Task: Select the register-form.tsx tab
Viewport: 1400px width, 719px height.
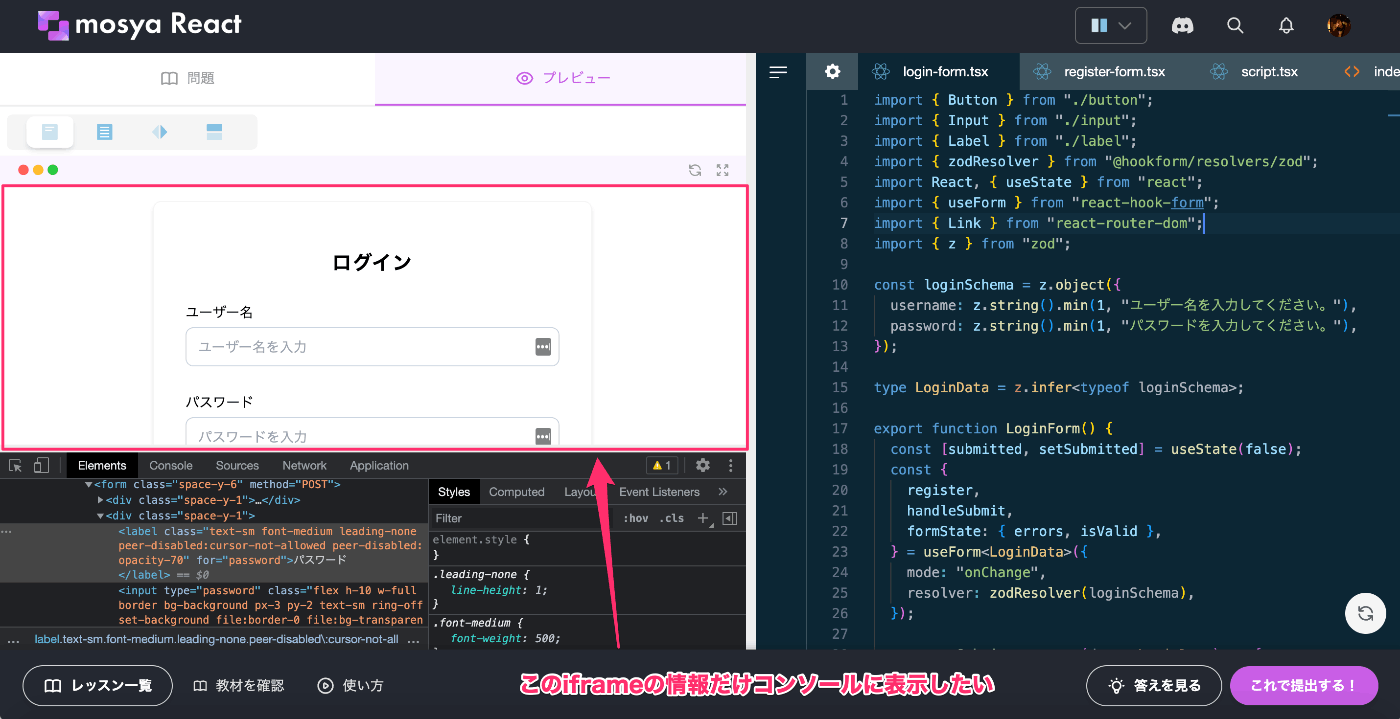Action: 1099,72
